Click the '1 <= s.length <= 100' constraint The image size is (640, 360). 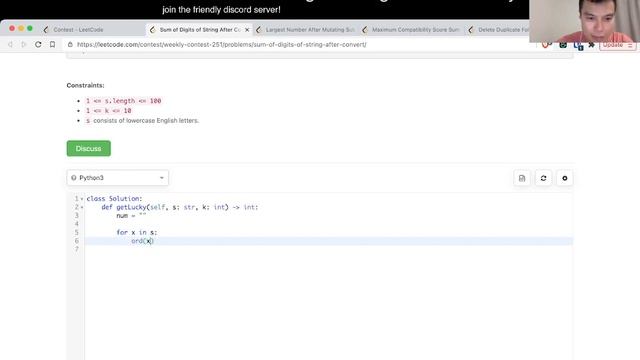coord(123,101)
